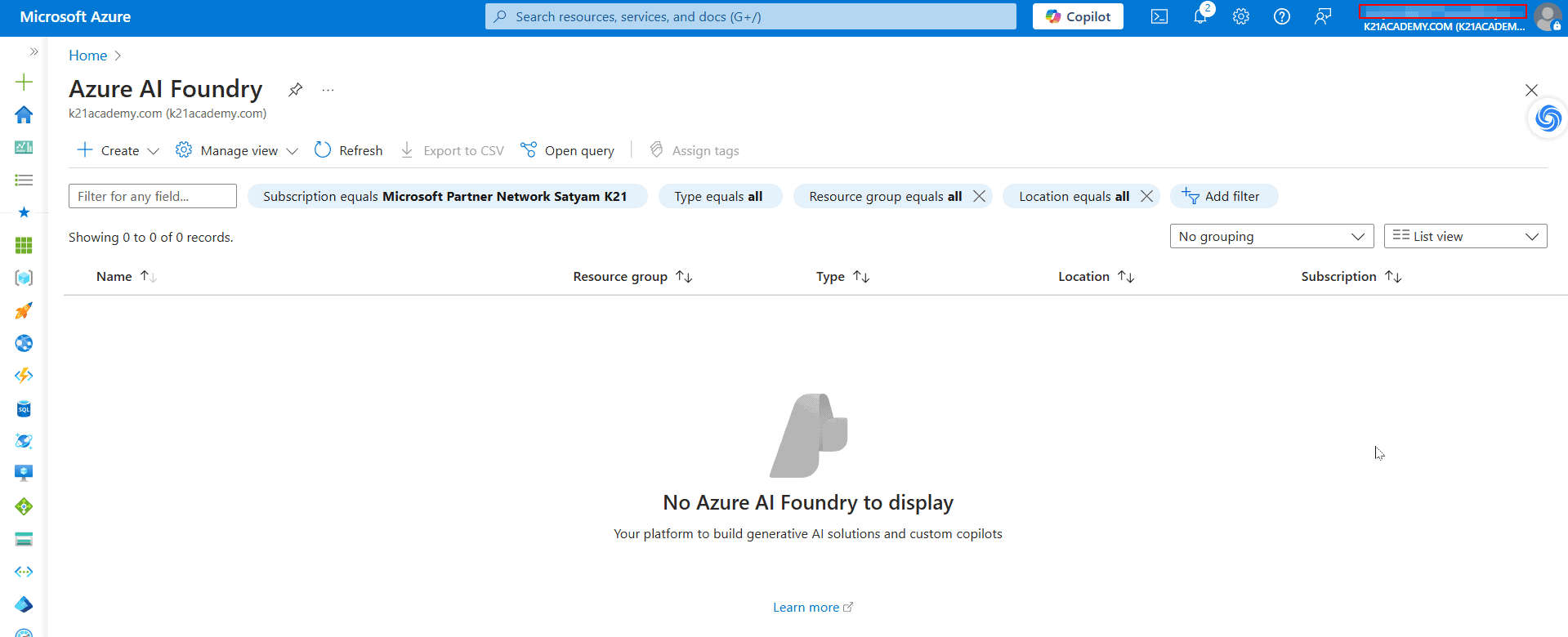Click the Help question mark icon
This screenshot has height=637, width=1568.
(1282, 16)
